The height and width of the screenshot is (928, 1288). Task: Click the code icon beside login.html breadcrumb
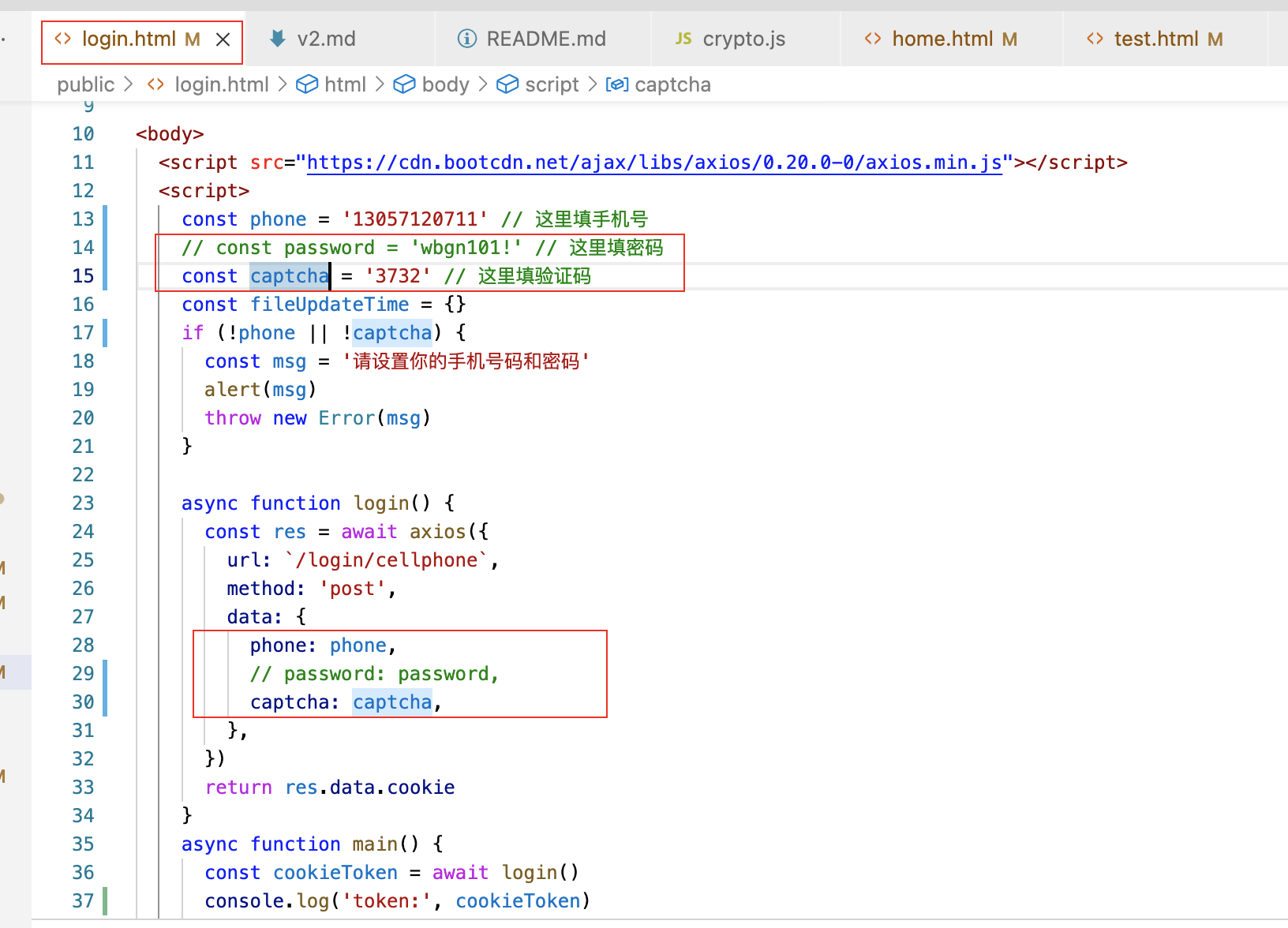[155, 84]
